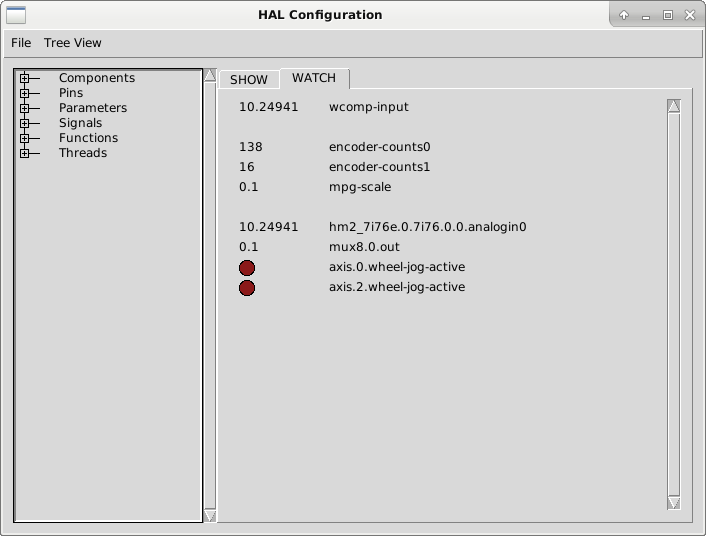Close the HAL Configuration window

[x=690, y=15]
